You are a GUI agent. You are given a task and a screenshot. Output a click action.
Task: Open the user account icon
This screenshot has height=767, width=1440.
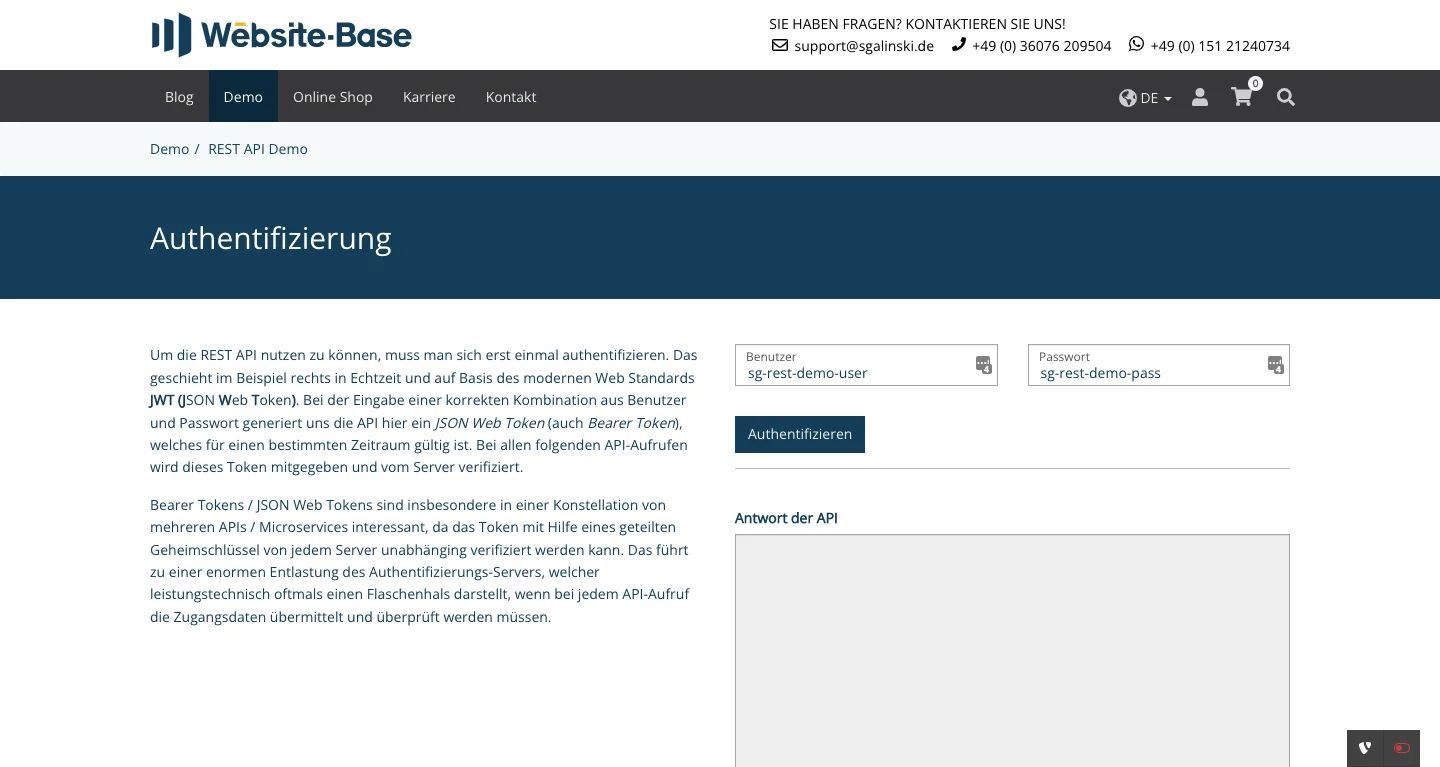point(1200,97)
